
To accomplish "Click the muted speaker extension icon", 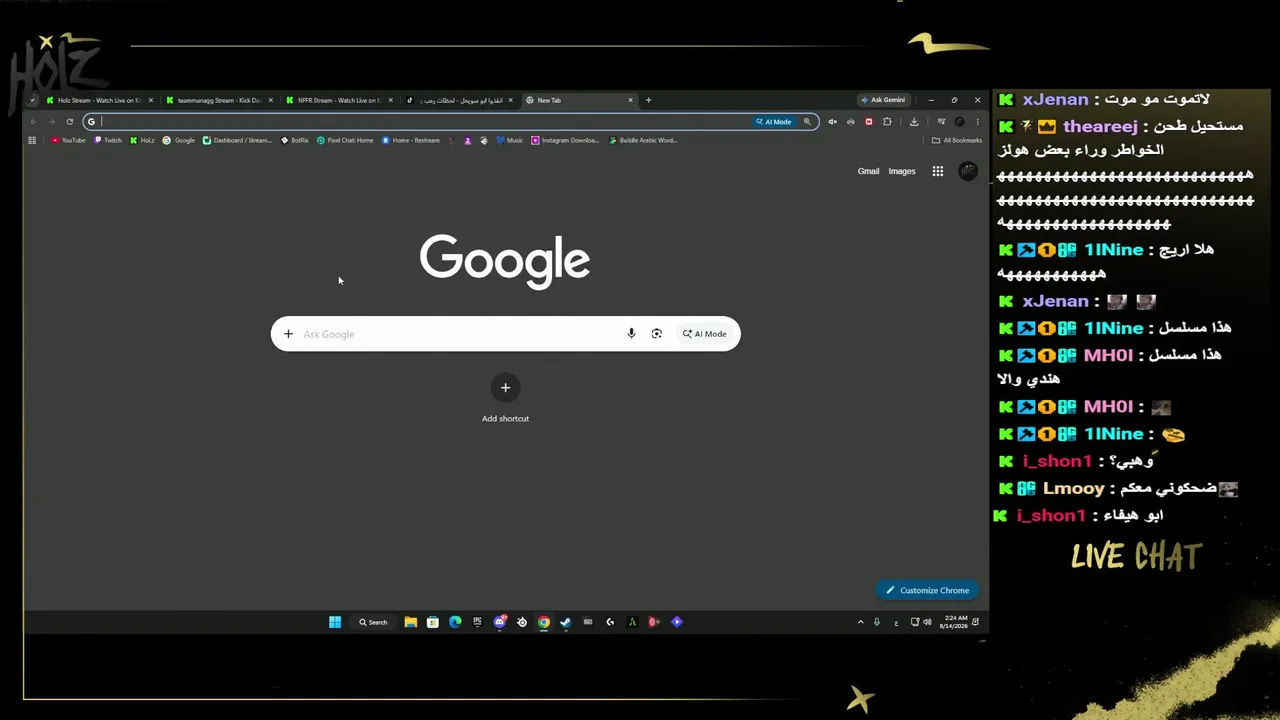I will 832,122.
